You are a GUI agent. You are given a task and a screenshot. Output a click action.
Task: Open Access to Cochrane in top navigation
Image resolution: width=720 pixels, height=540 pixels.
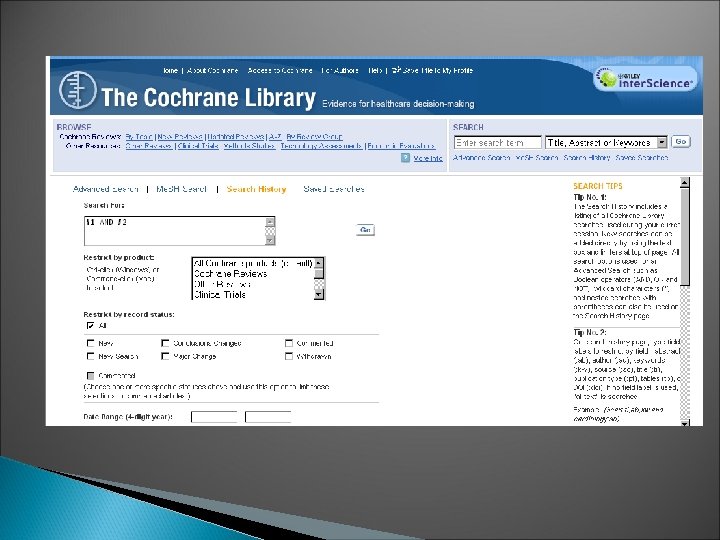(280, 70)
